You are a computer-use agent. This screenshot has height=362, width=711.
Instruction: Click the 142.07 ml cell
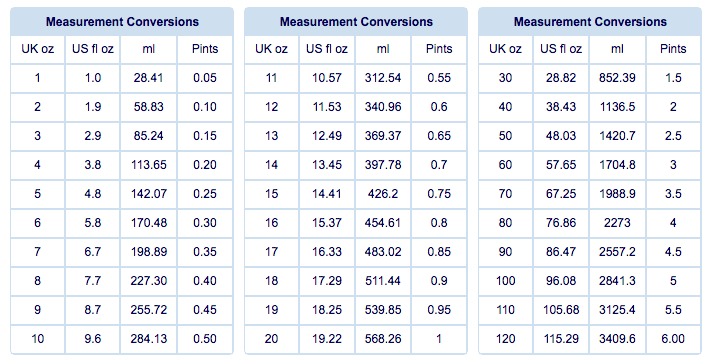pos(149,194)
